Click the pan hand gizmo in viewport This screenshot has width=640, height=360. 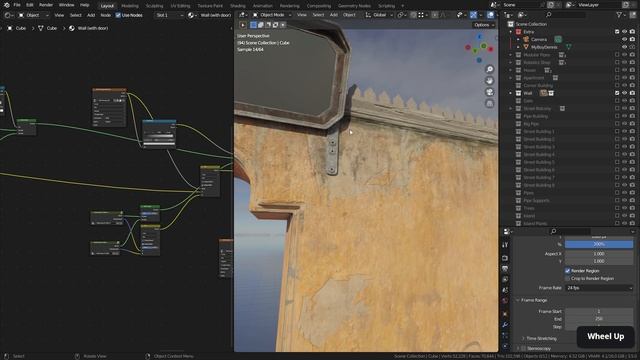(x=489, y=81)
